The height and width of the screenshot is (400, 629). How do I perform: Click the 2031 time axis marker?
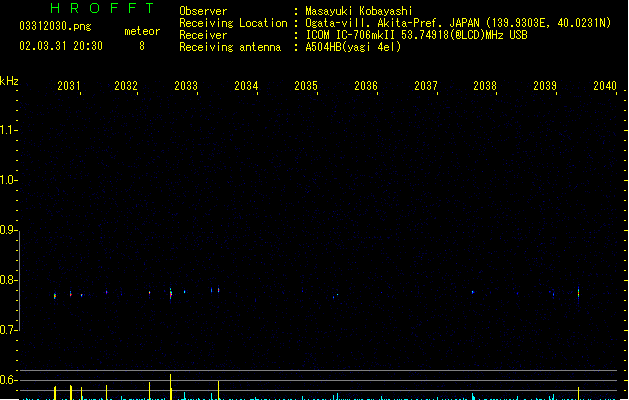69,86
